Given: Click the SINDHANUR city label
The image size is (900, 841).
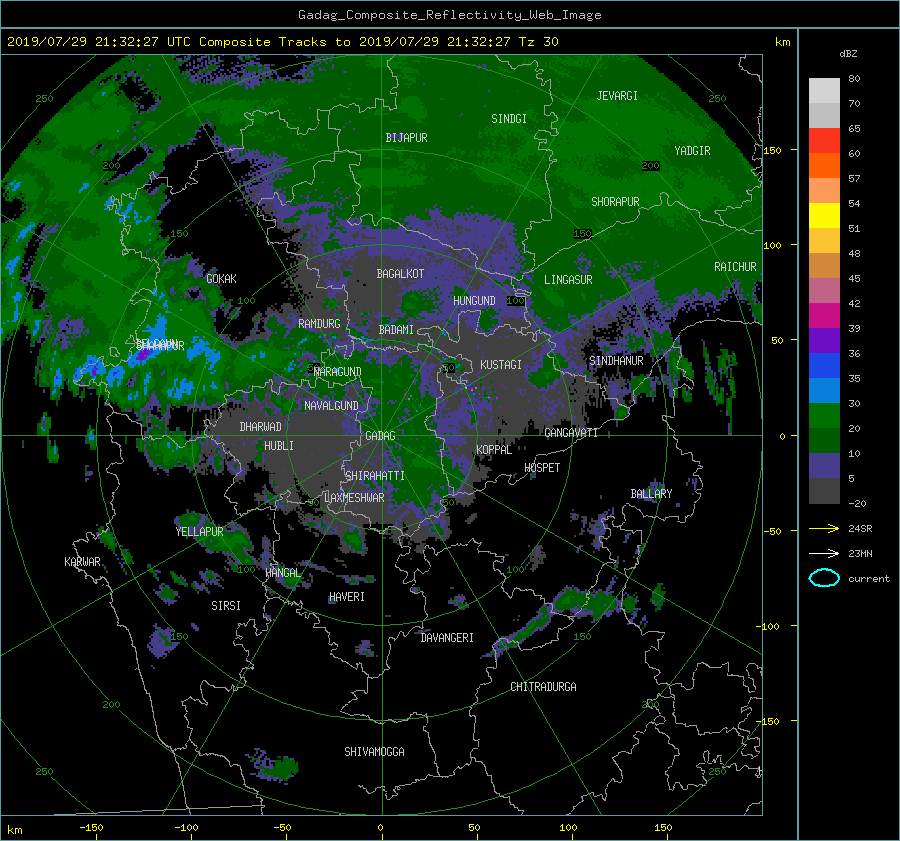Looking at the screenshot, I should (x=616, y=361).
